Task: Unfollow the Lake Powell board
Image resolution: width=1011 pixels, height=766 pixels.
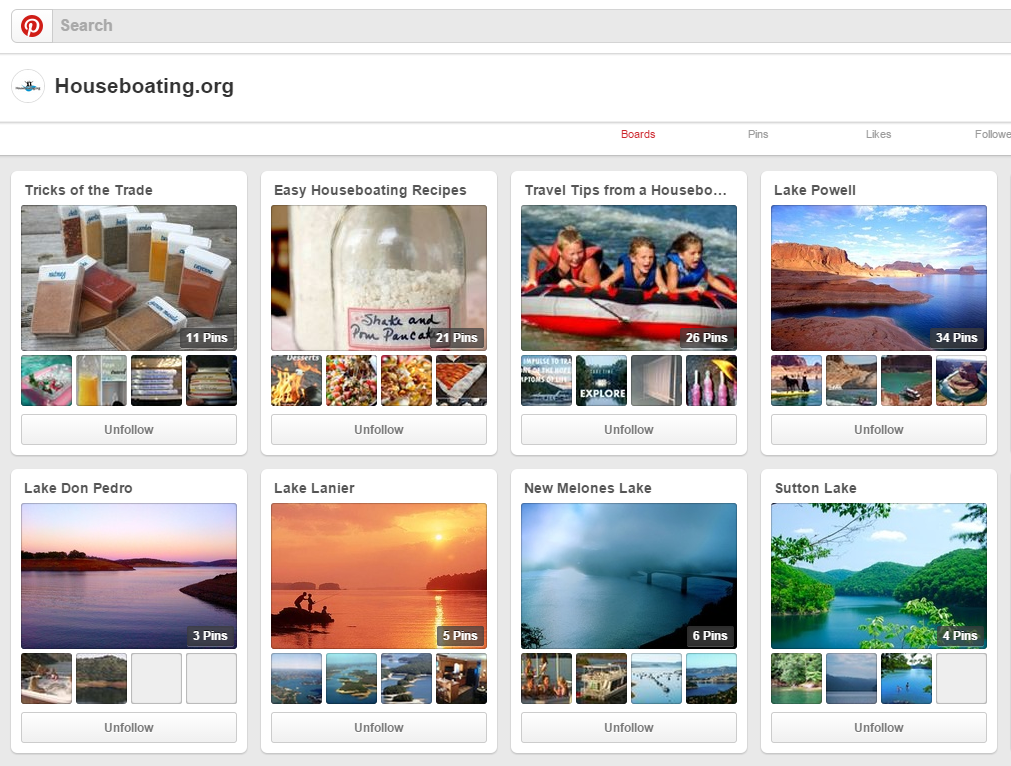Action: click(x=879, y=429)
